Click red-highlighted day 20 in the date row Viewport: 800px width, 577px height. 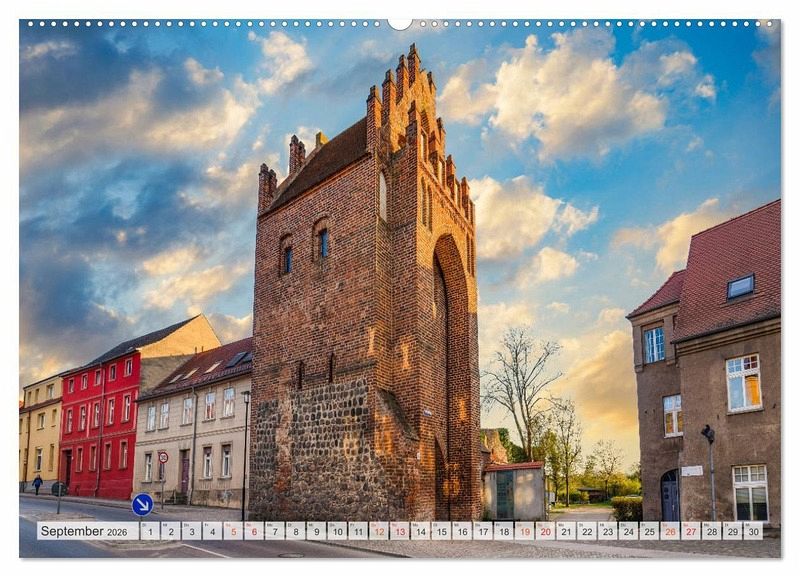545,531
